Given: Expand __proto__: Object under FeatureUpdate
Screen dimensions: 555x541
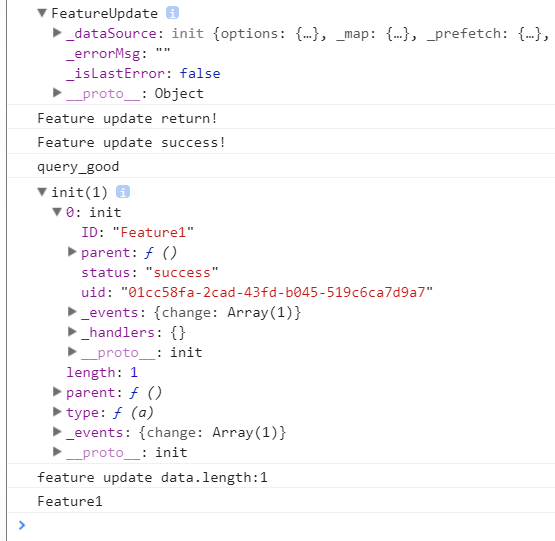Looking at the screenshot, I should [57, 93].
